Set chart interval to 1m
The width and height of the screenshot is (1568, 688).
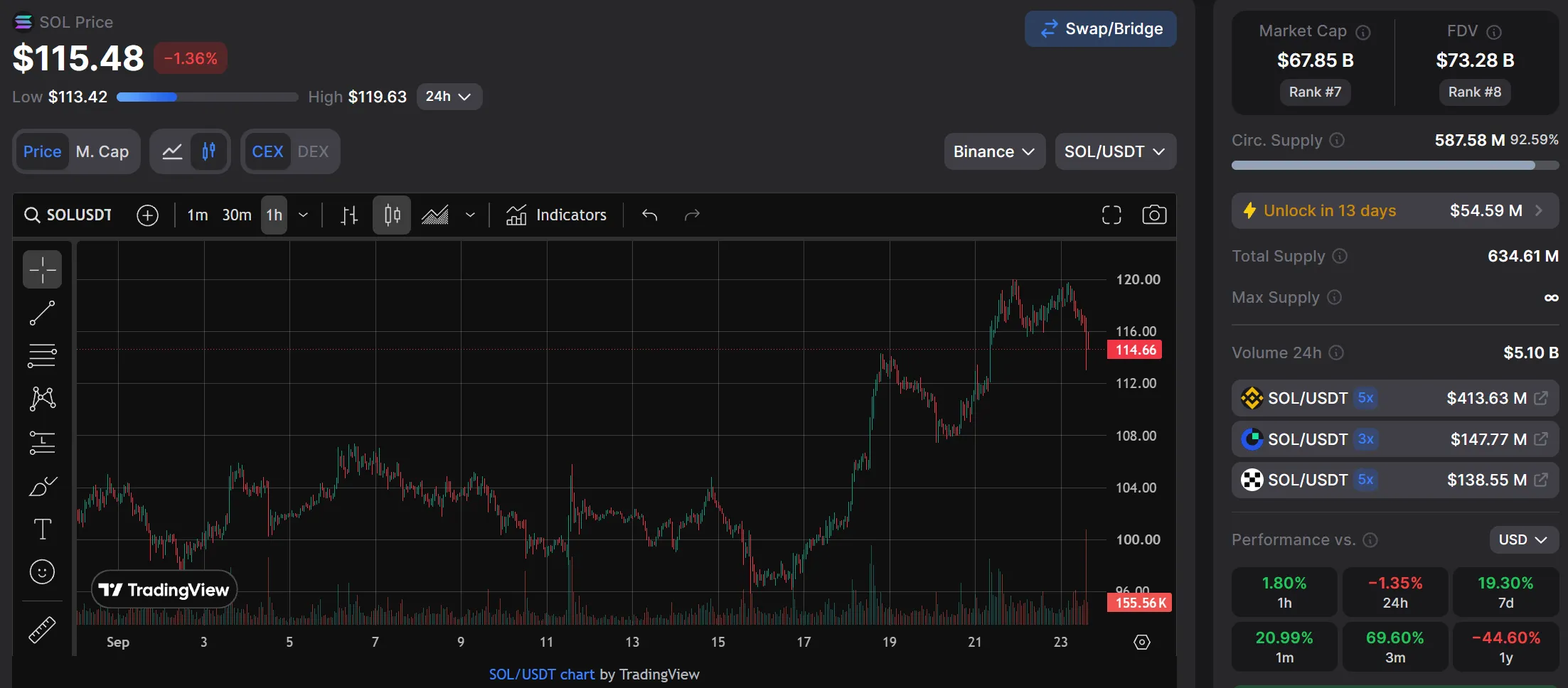(x=198, y=215)
